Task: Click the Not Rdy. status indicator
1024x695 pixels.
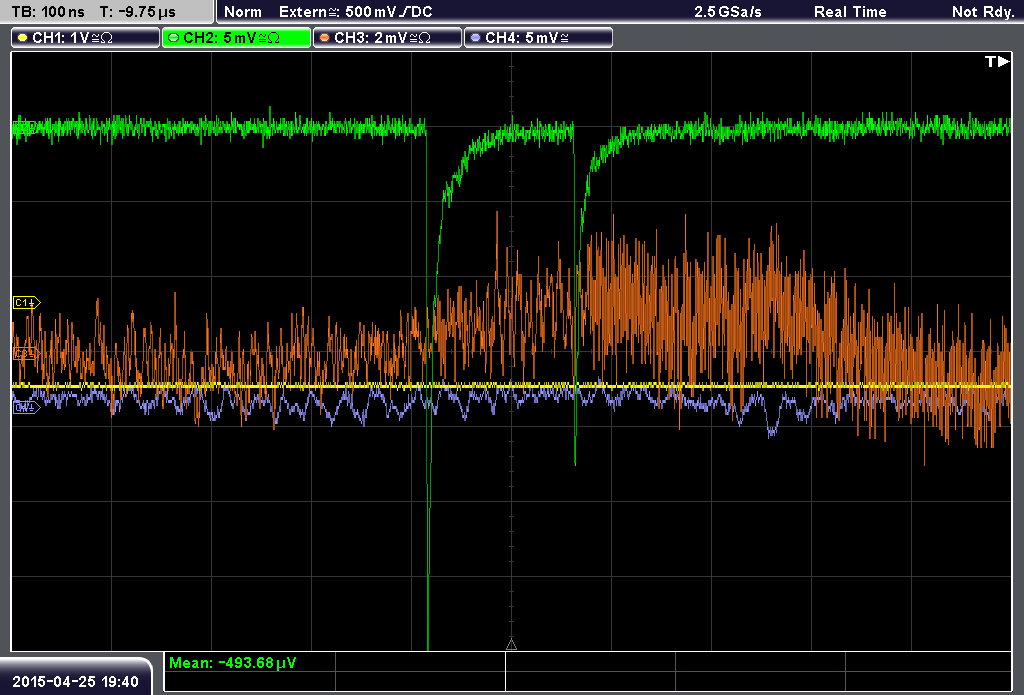Action: (x=983, y=12)
